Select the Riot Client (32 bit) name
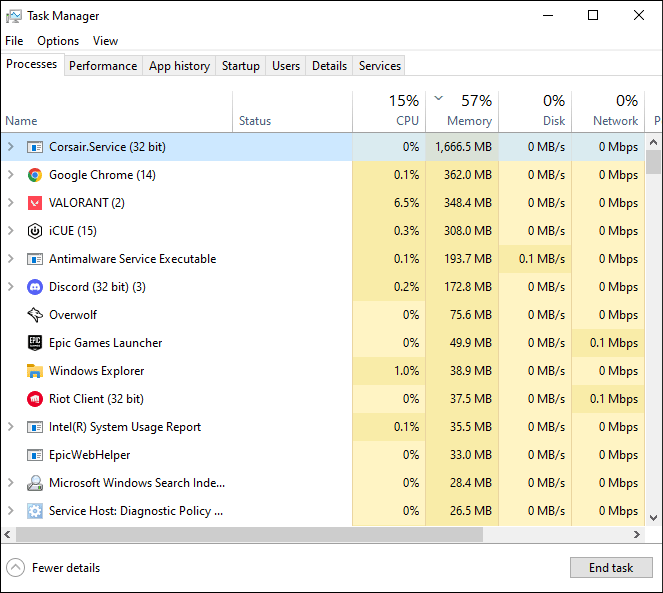 coord(96,399)
